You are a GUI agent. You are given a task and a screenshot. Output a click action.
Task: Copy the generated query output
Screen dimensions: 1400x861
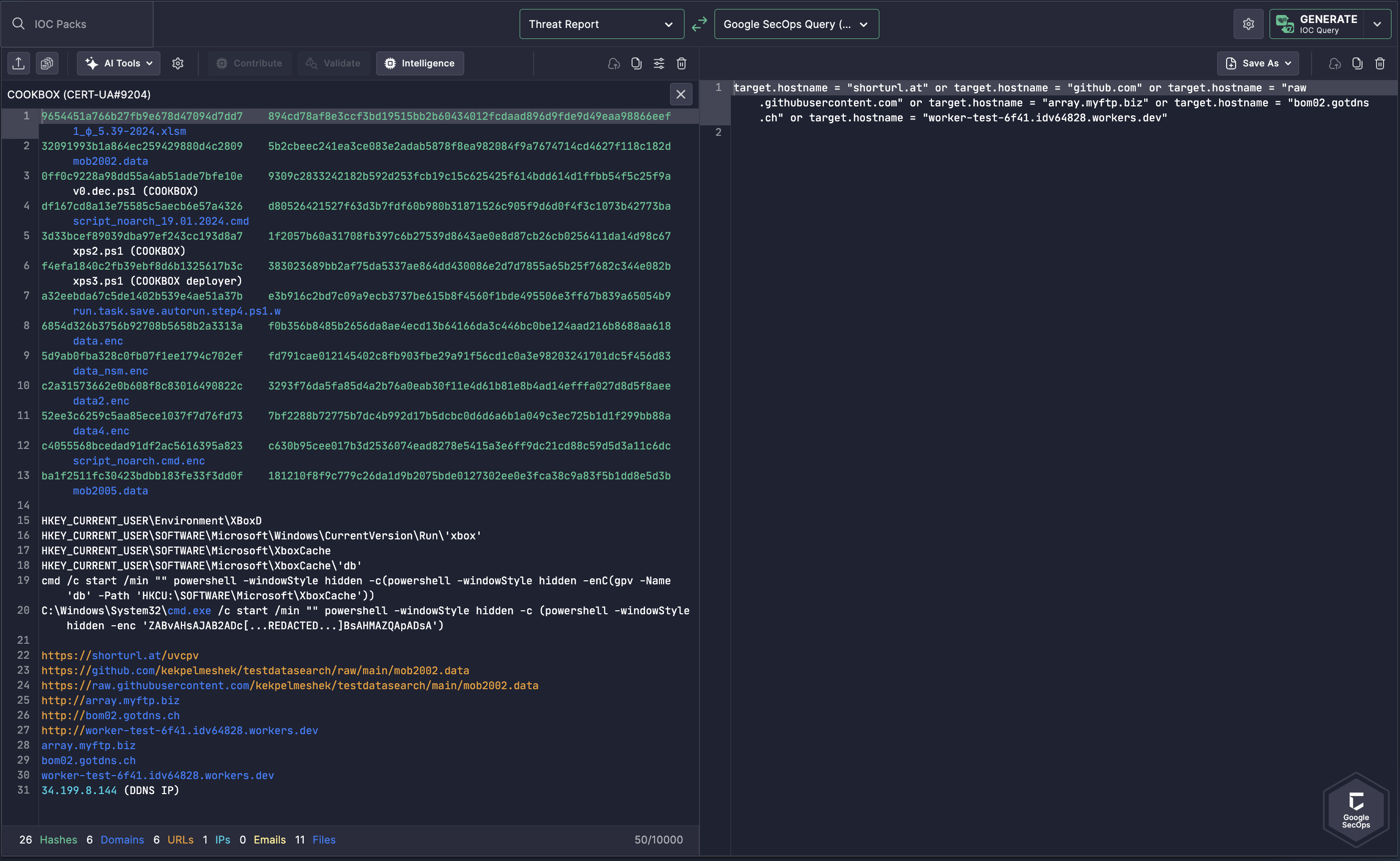[x=1357, y=63]
